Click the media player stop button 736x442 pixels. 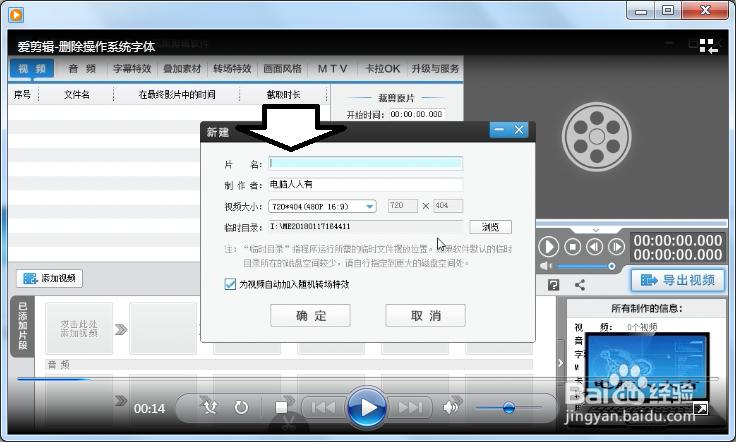tap(281, 407)
